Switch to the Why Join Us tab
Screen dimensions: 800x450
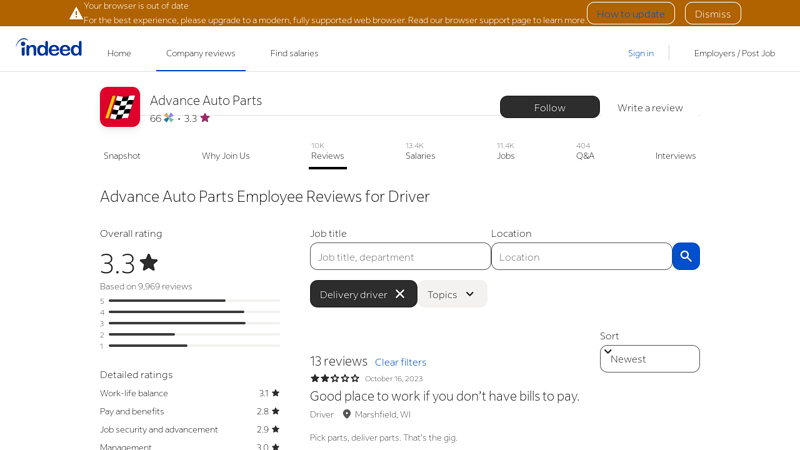226,156
